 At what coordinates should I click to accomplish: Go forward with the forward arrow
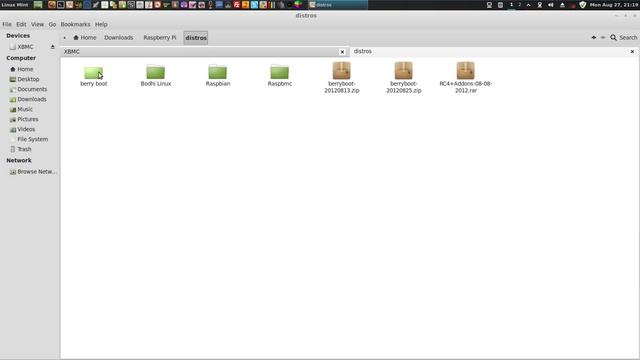603,38
